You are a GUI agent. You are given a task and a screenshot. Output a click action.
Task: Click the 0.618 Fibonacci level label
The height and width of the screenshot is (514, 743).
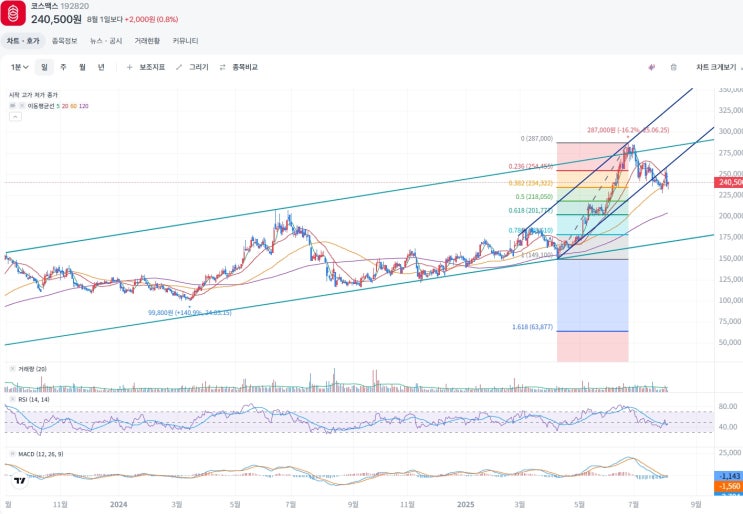point(530,210)
